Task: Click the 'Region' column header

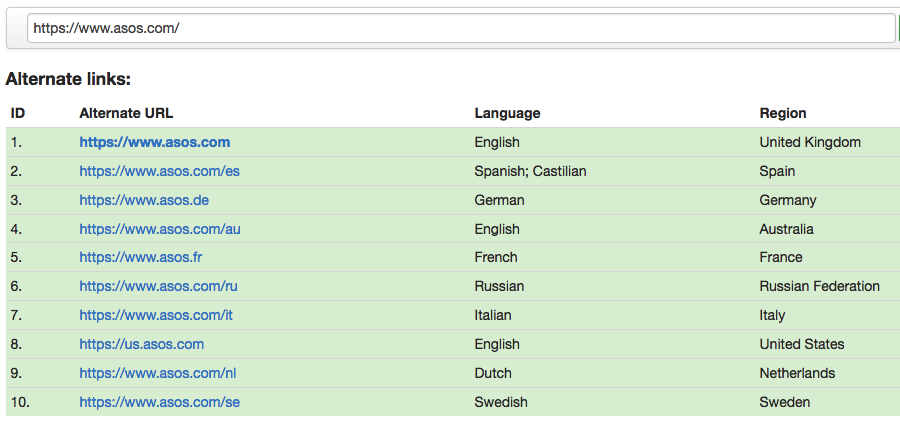Action: click(783, 114)
